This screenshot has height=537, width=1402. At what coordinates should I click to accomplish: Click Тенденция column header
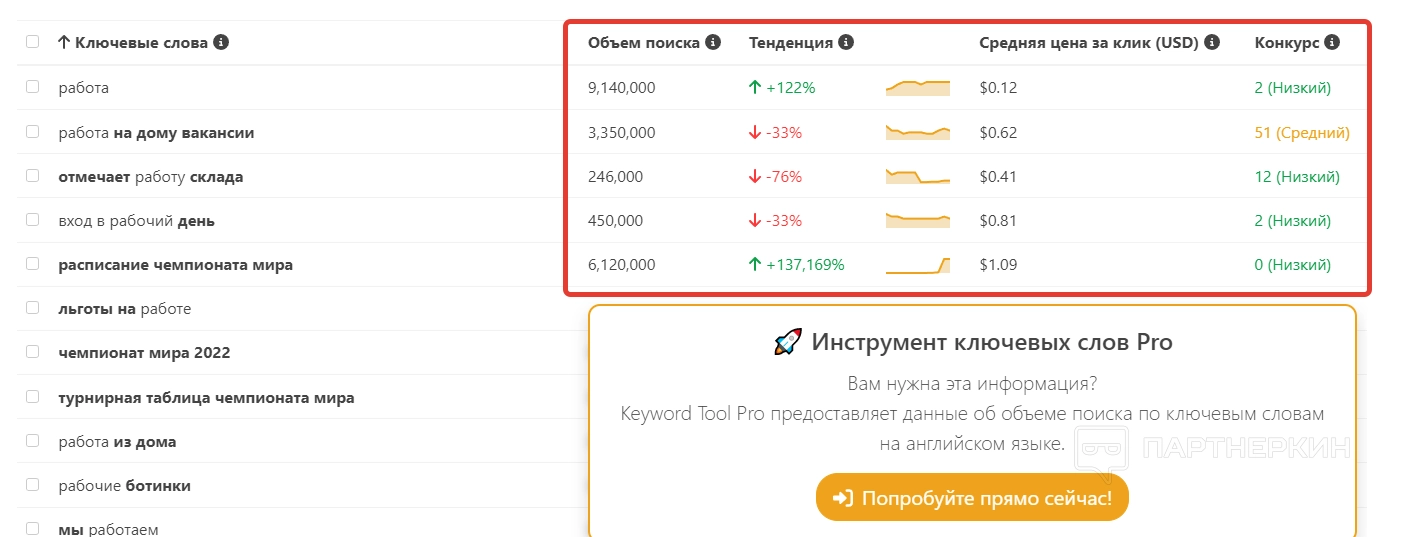pos(790,42)
